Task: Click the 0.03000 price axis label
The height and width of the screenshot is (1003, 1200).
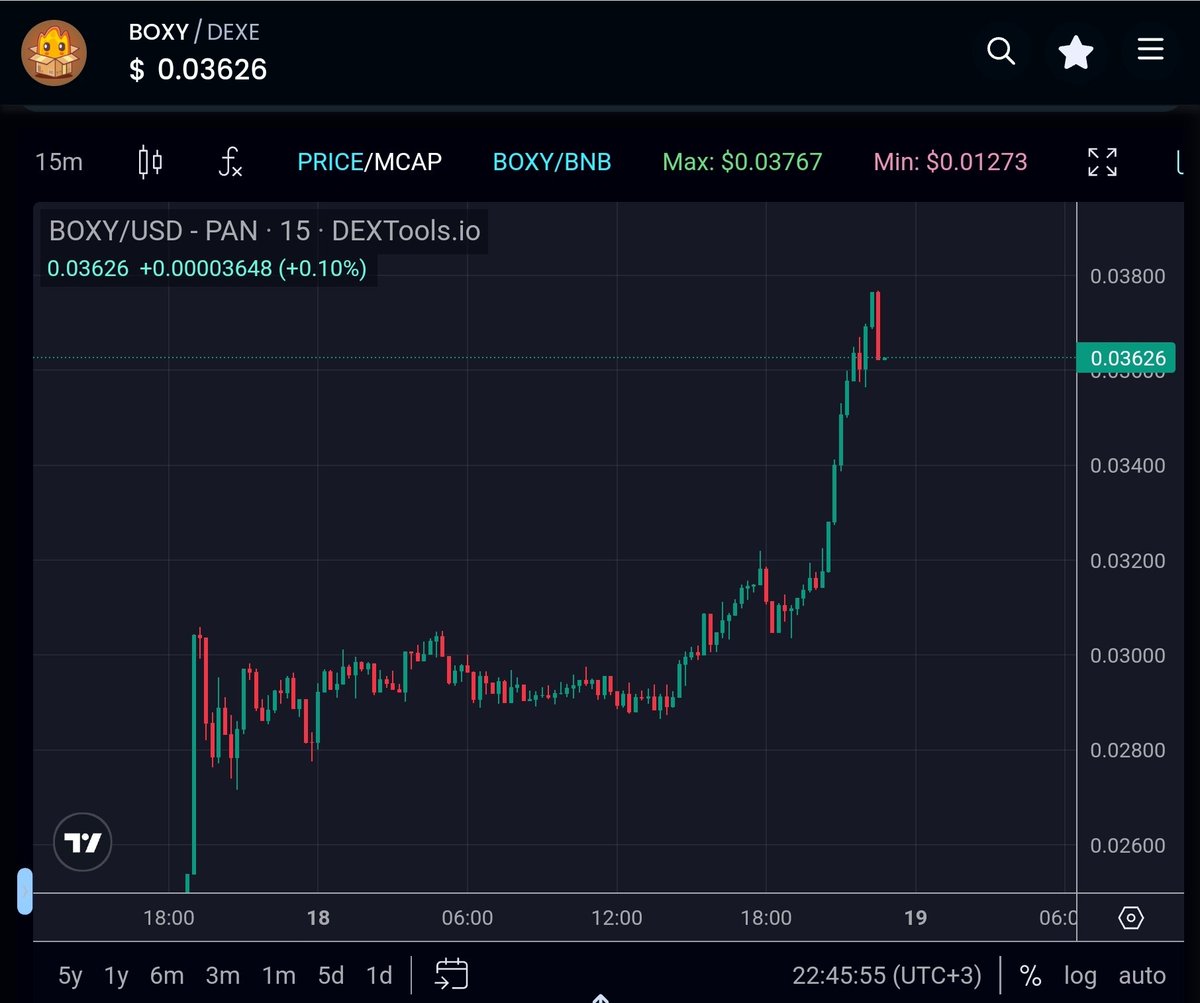Action: (1128, 655)
